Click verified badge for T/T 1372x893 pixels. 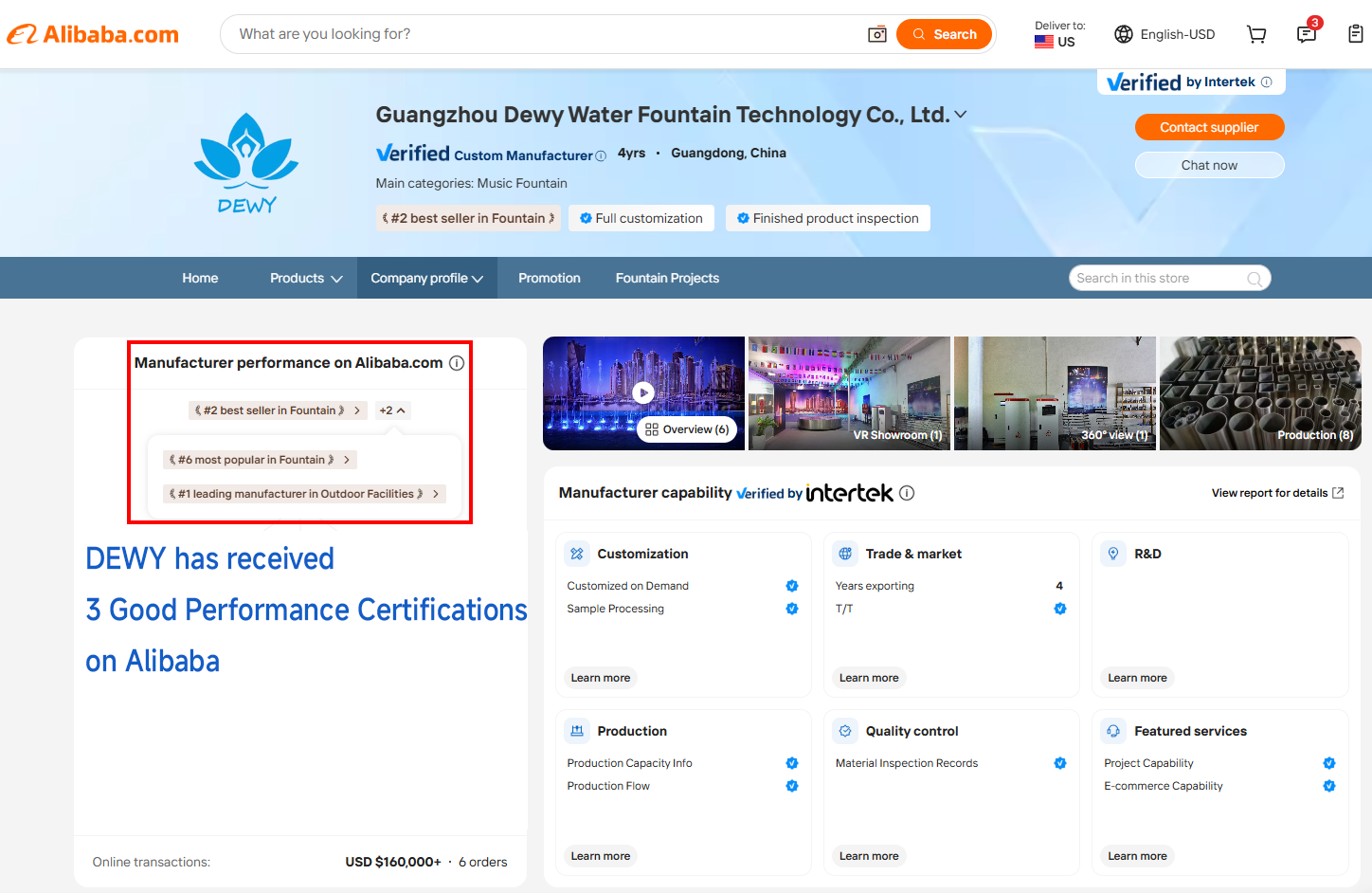(x=1060, y=609)
